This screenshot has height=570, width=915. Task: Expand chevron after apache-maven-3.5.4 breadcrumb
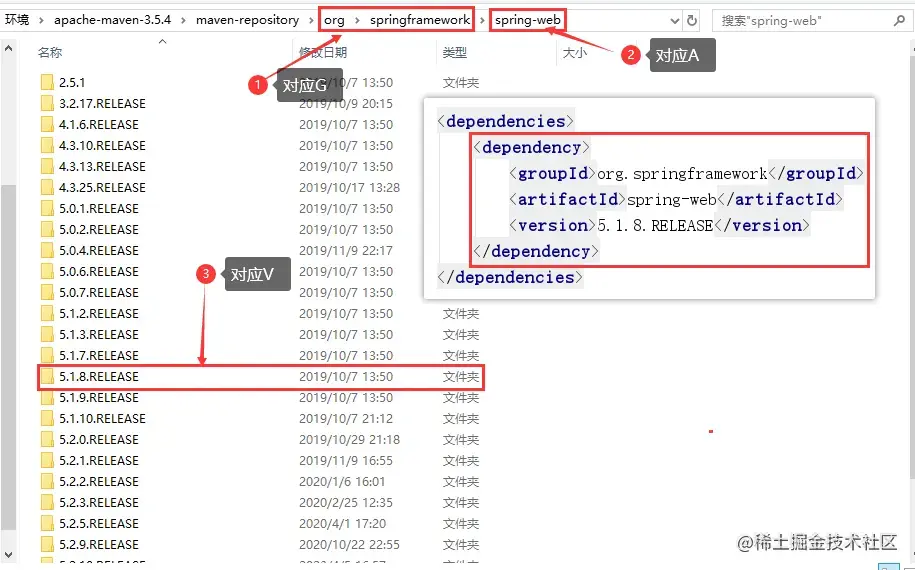pyautogui.click(x=183, y=20)
